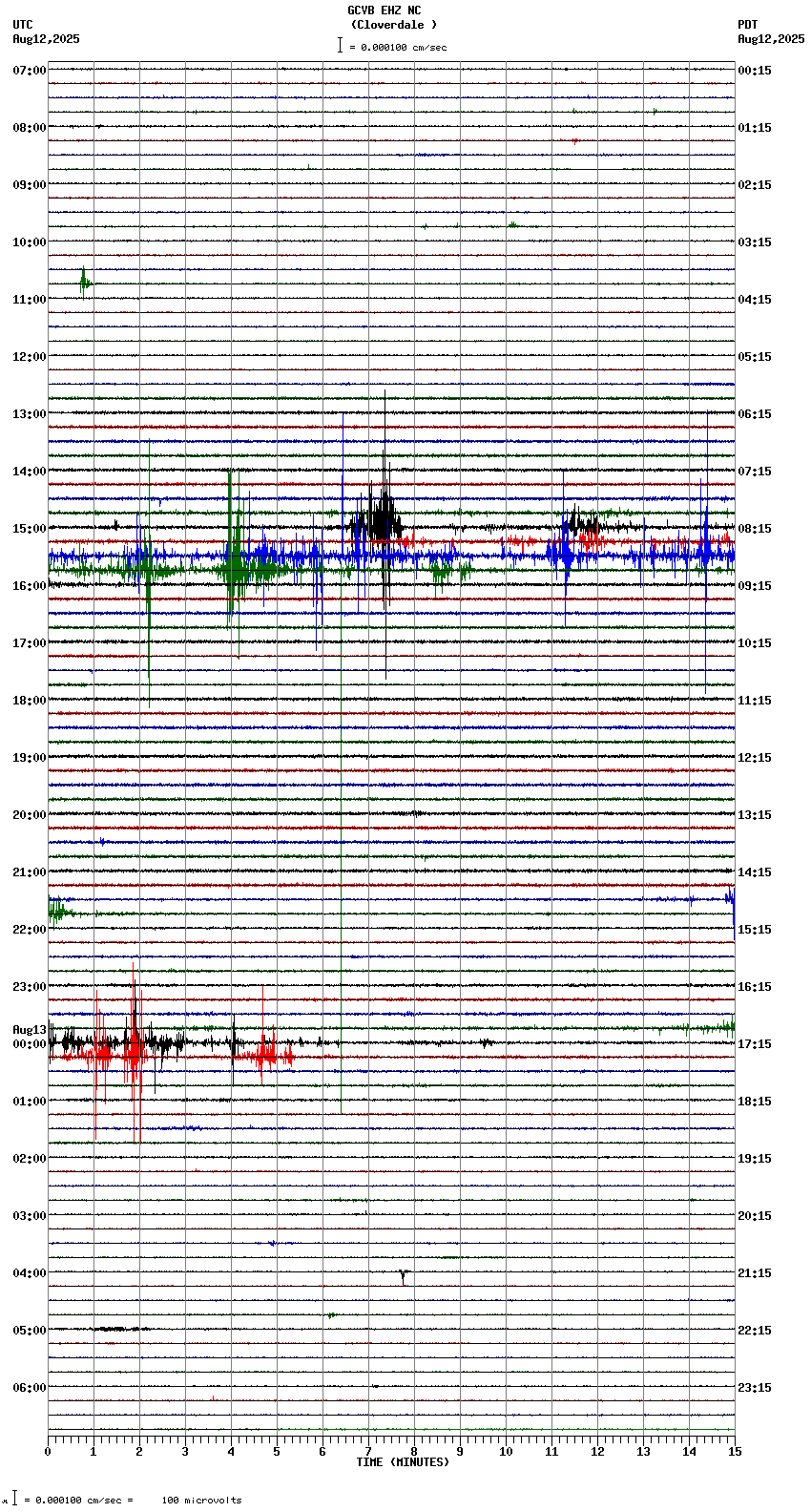Click the 07:00 UTC row label

click(x=29, y=71)
